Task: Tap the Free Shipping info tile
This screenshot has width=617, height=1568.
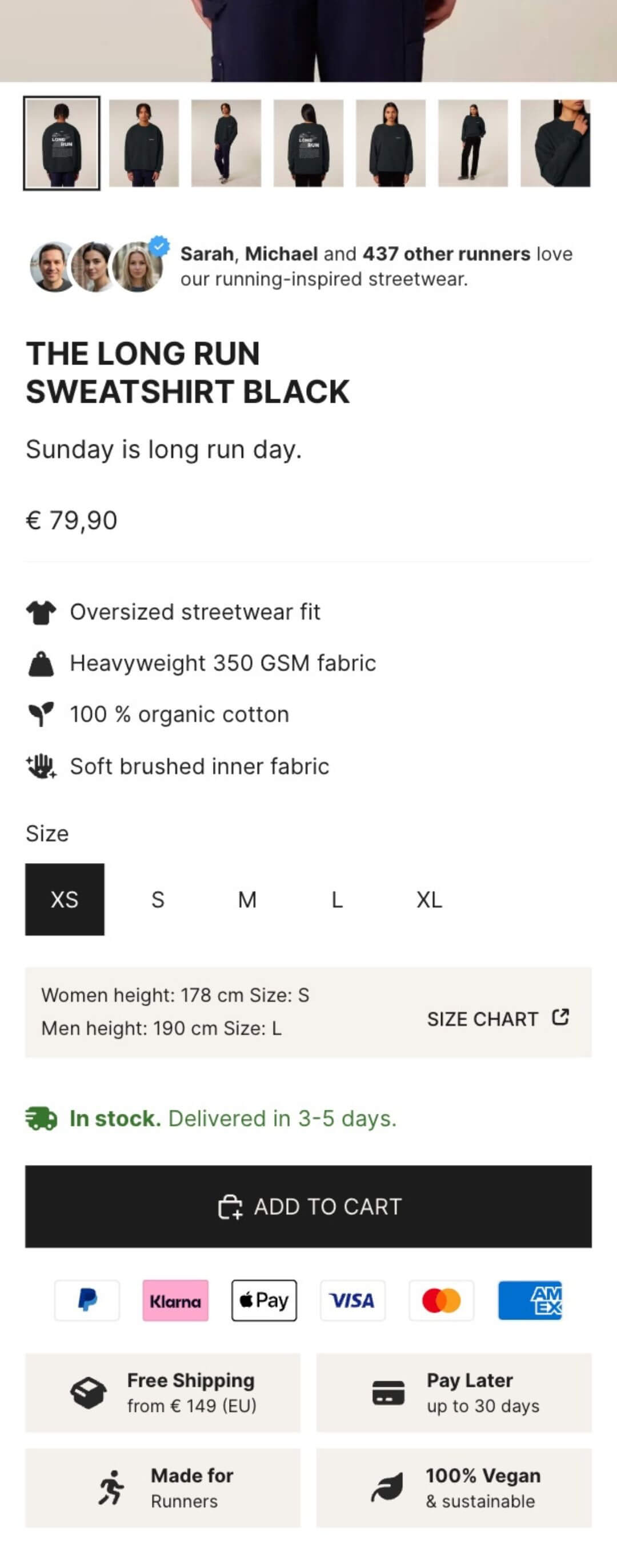Action: (162, 1393)
